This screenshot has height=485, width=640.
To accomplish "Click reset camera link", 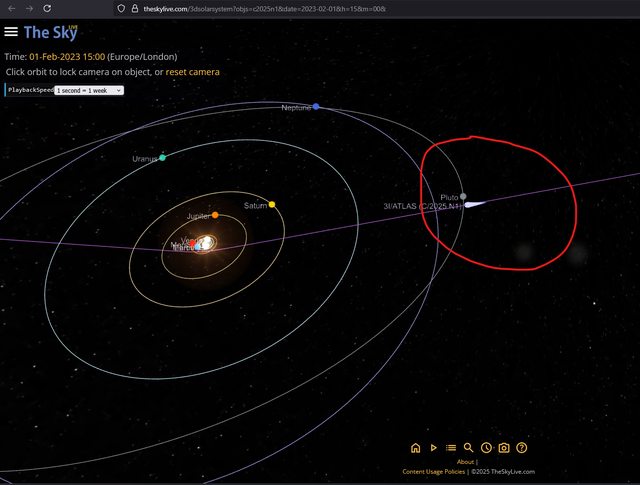I will [192, 72].
